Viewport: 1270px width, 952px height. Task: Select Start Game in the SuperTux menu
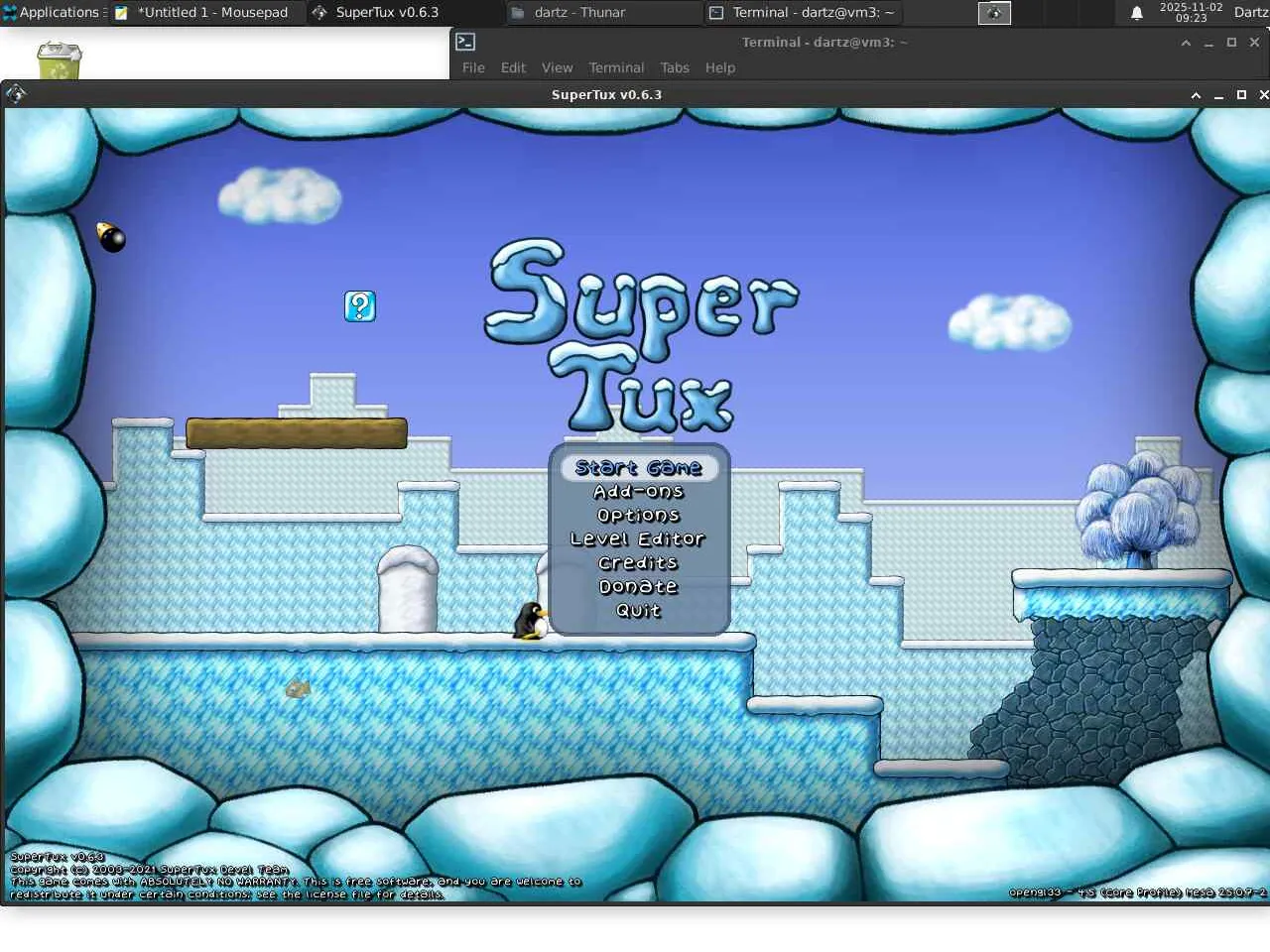pyautogui.click(x=639, y=468)
